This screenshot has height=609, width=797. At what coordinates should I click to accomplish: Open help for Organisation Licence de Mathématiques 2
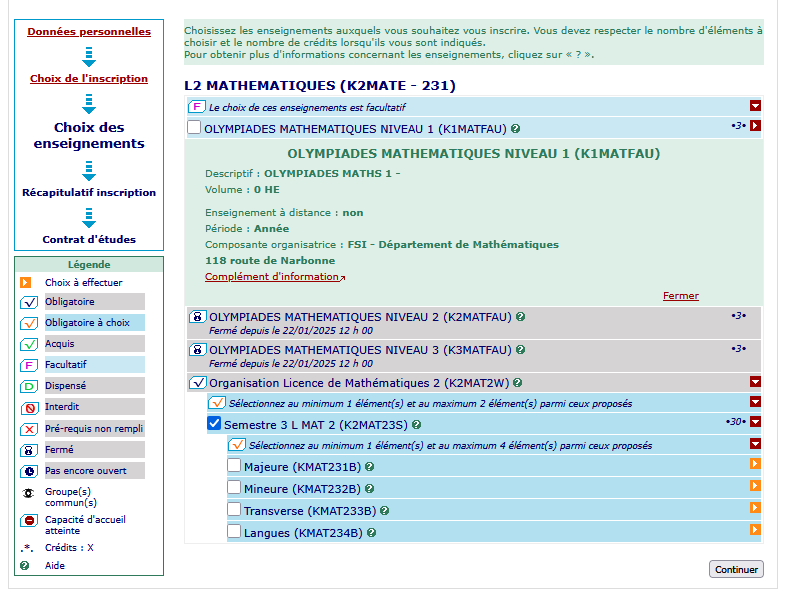(x=516, y=383)
